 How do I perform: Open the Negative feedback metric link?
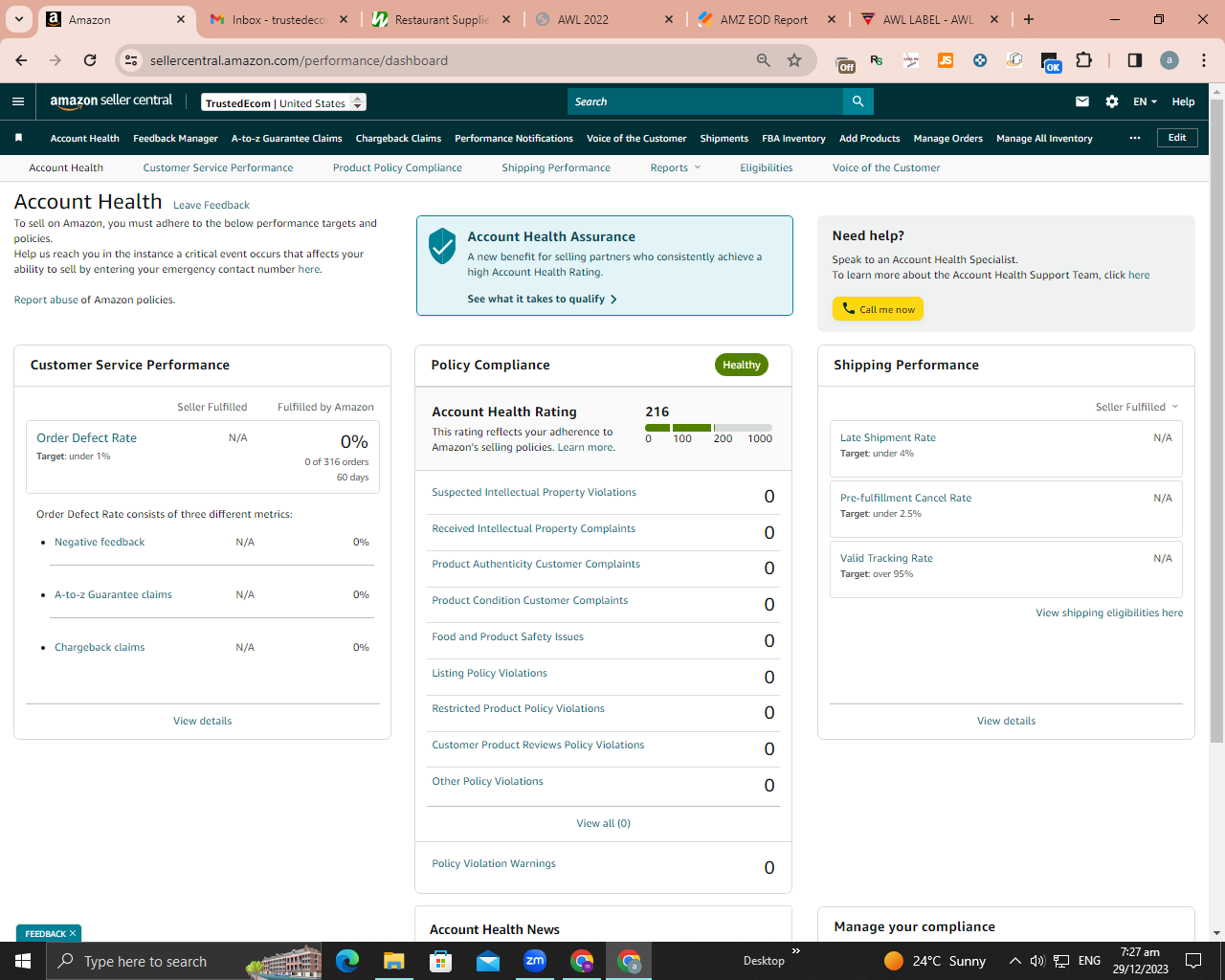(100, 542)
